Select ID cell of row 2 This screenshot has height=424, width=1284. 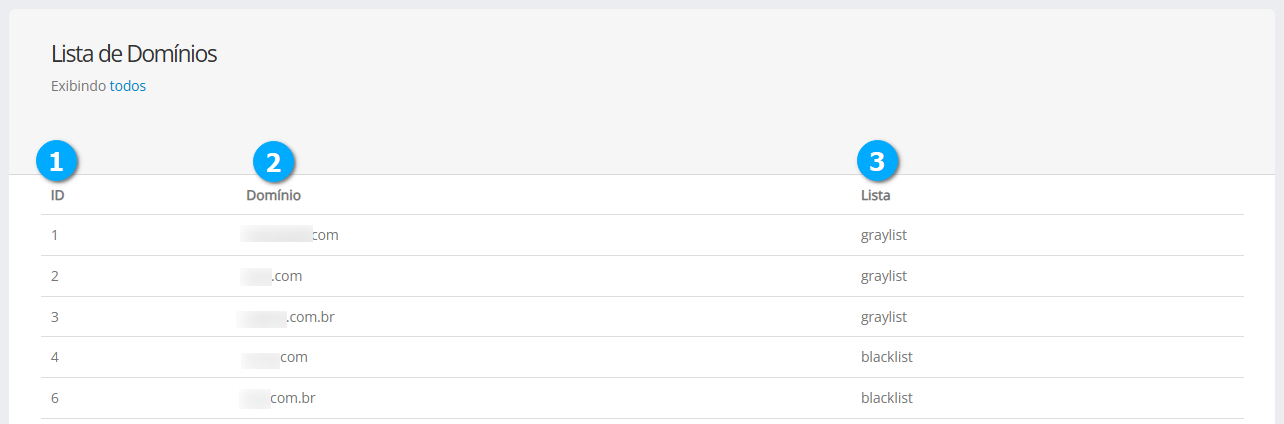[x=55, y=276]
